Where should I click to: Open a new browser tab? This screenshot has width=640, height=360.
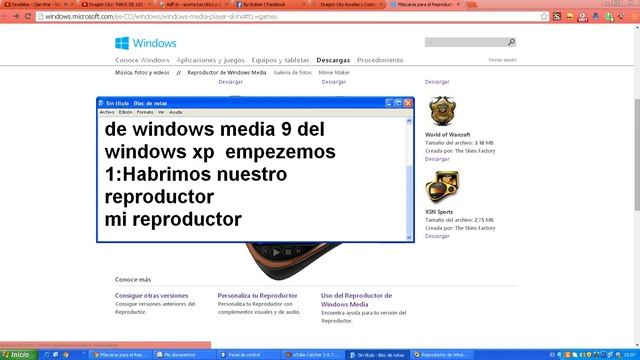(471, 4)
